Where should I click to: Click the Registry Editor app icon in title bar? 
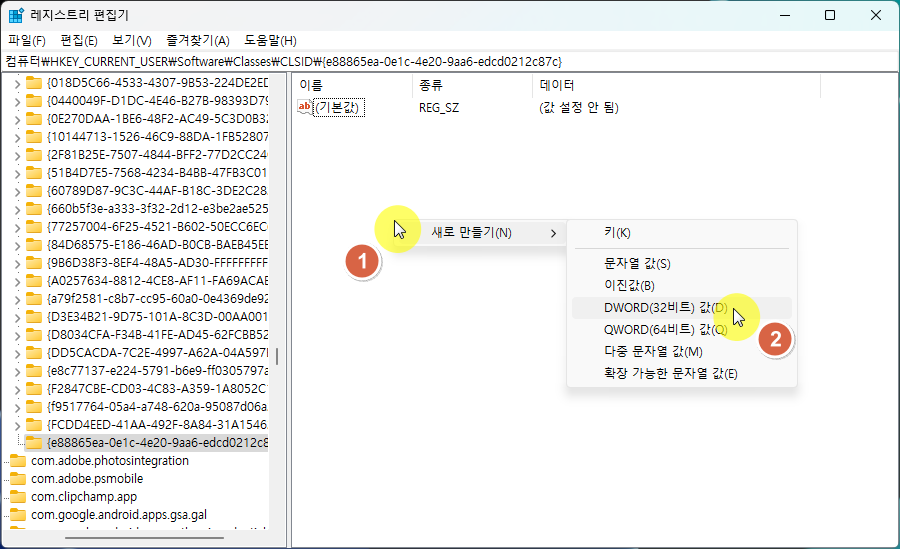16,16
